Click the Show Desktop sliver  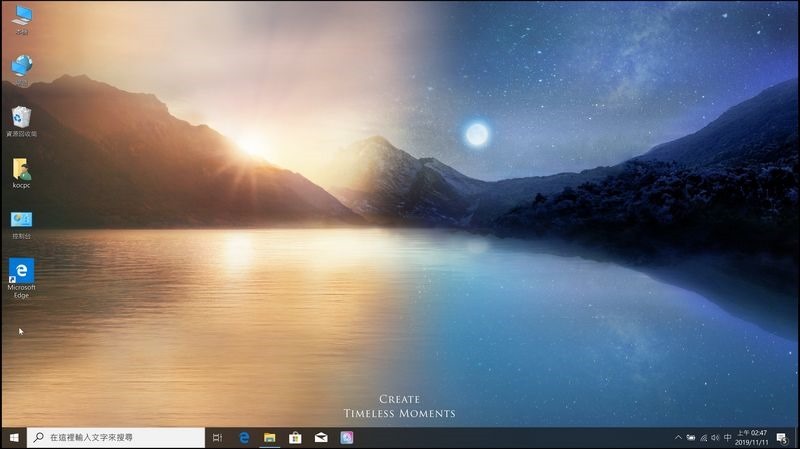click(x=797, y=438)
